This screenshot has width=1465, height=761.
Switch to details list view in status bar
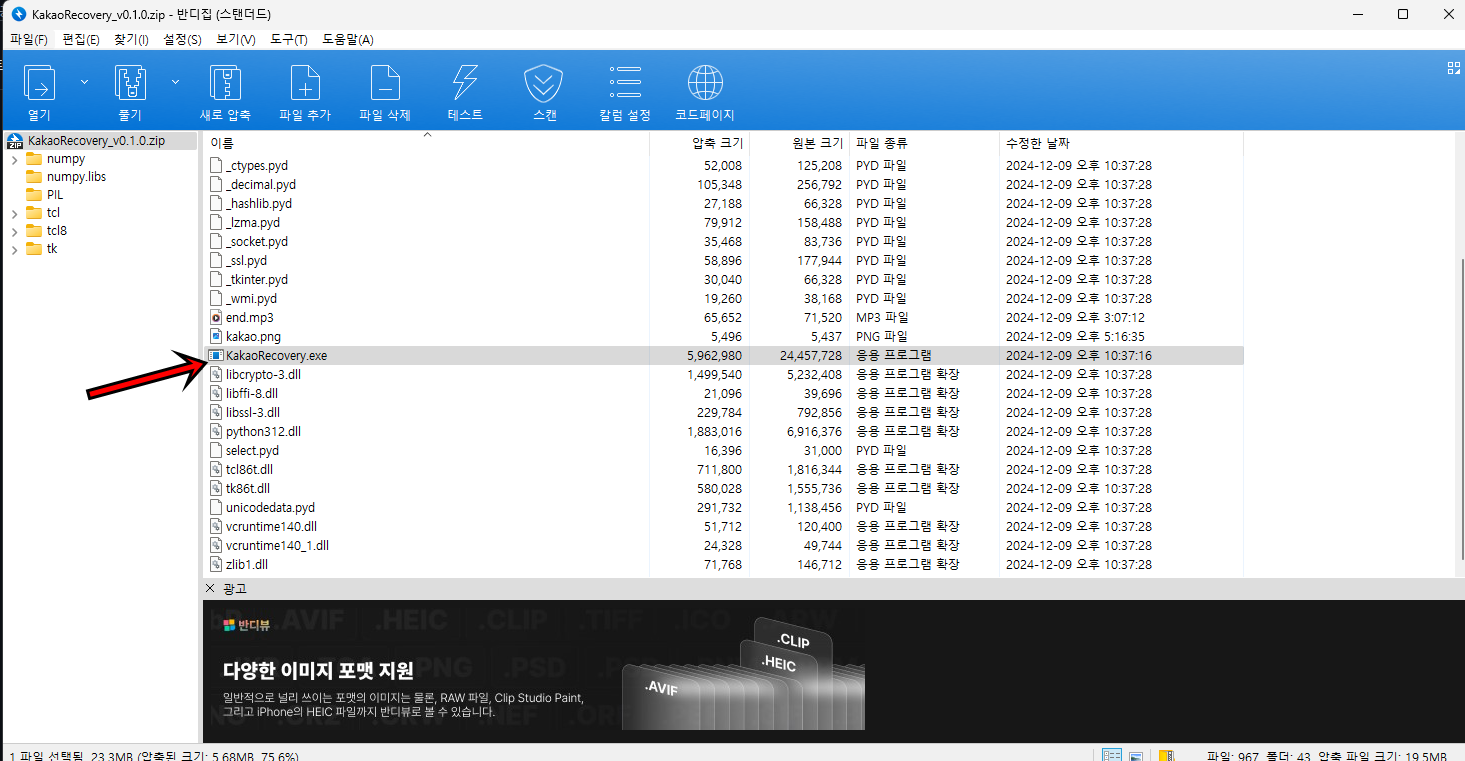click(1111, 756)
